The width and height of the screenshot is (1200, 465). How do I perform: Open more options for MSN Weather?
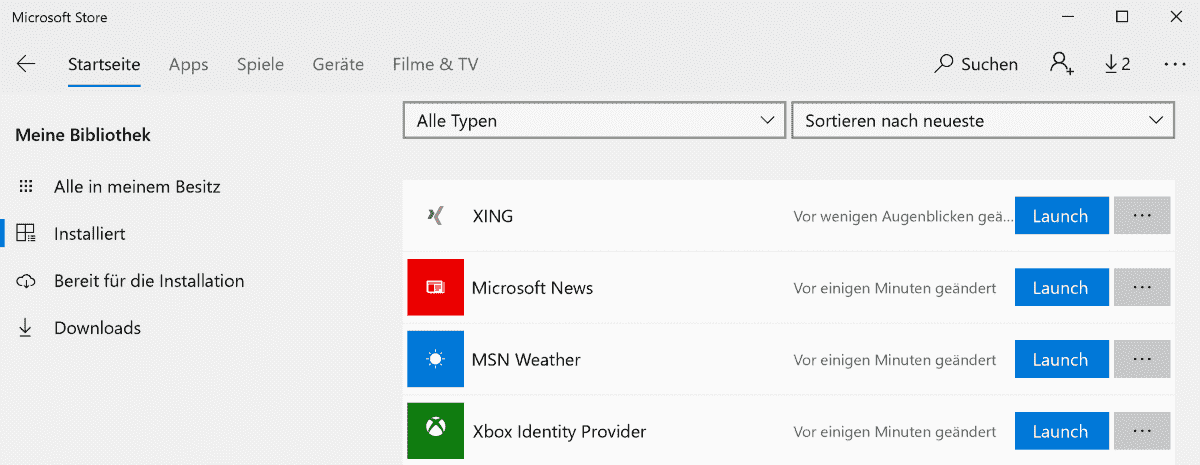(1142, 359)
